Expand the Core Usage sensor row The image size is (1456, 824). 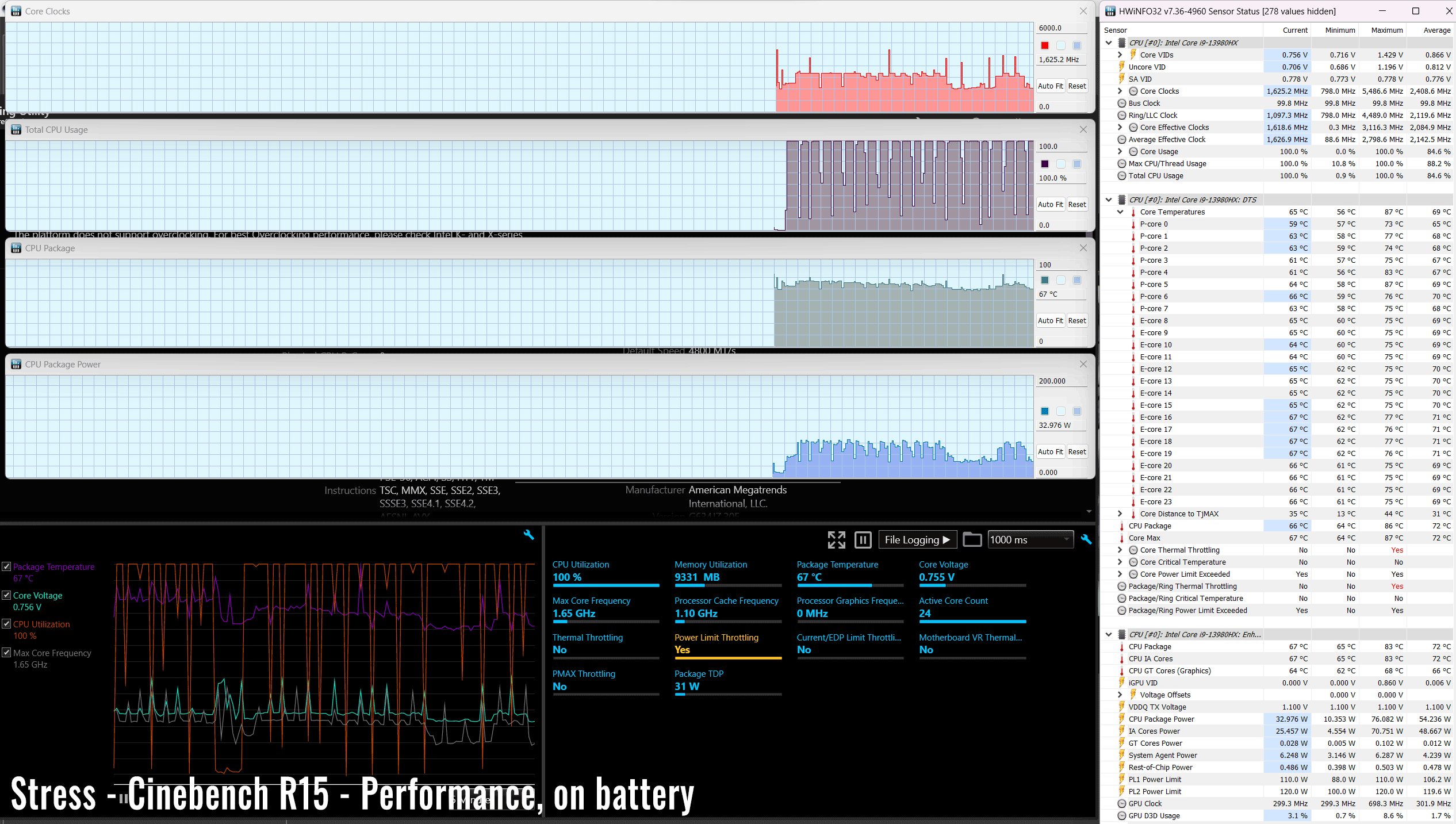(x=1120, y=151)
